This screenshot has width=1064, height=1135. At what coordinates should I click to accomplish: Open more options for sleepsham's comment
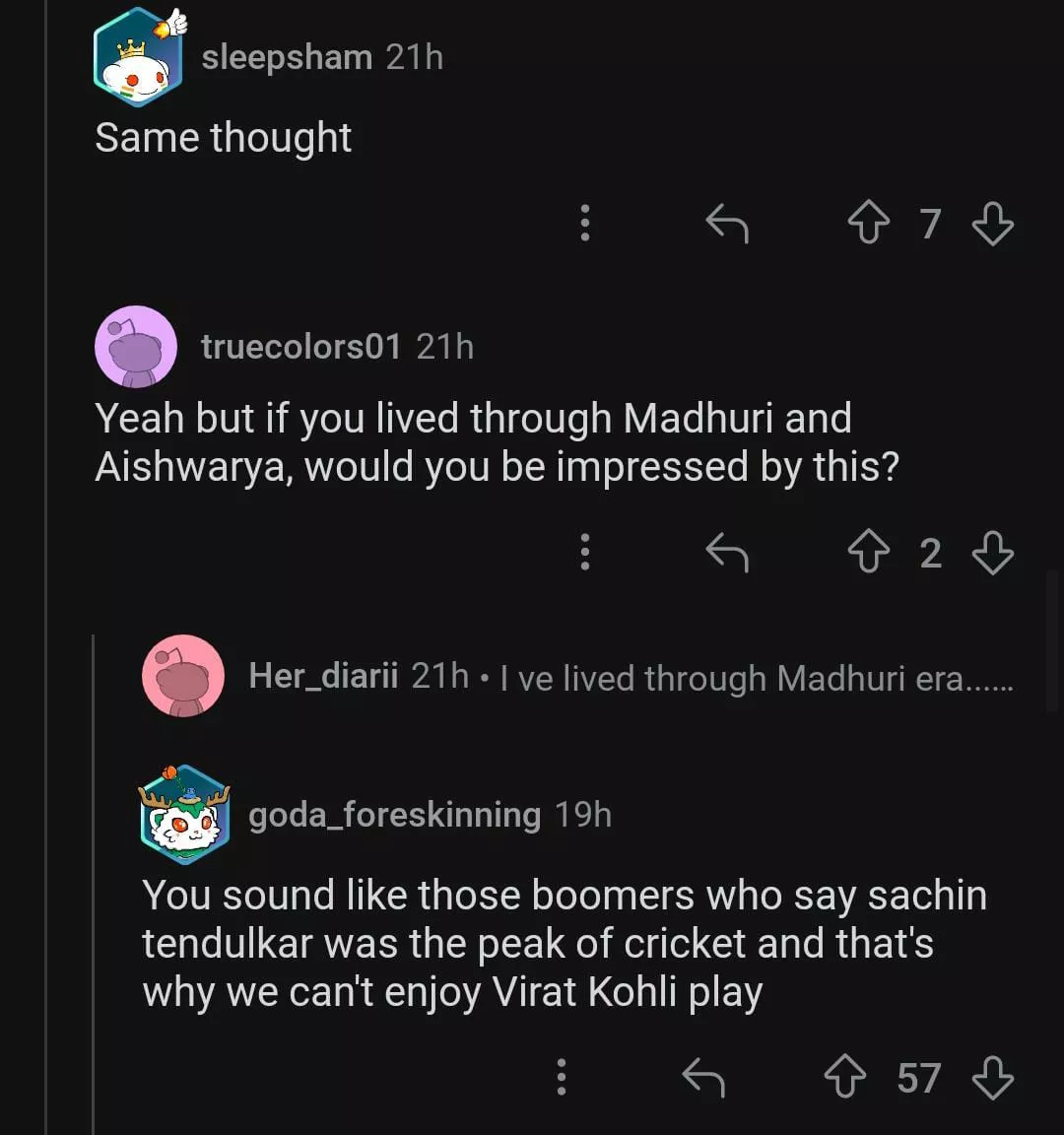(585, 224)
